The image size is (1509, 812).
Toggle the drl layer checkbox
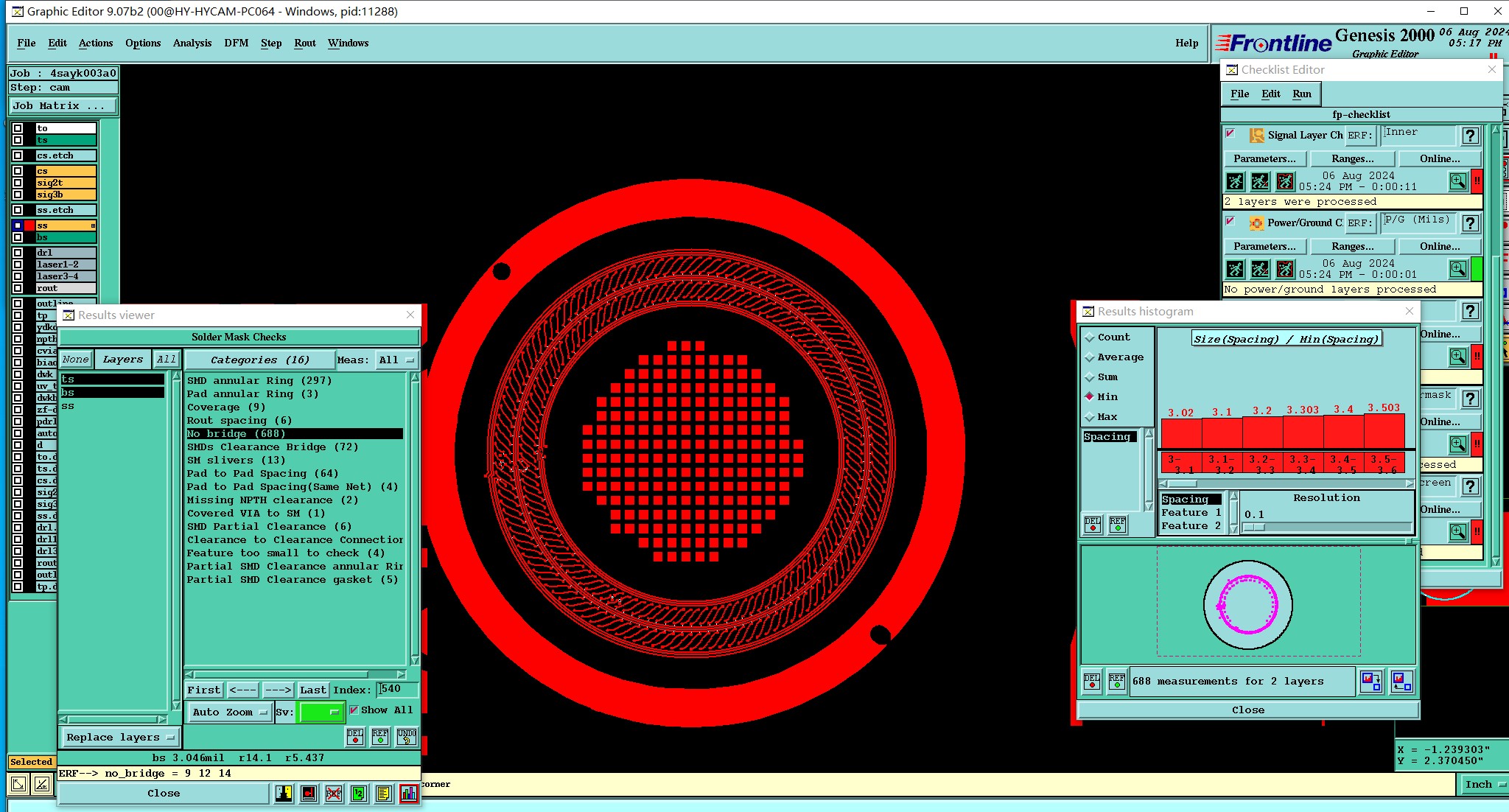tap(18, 253)
